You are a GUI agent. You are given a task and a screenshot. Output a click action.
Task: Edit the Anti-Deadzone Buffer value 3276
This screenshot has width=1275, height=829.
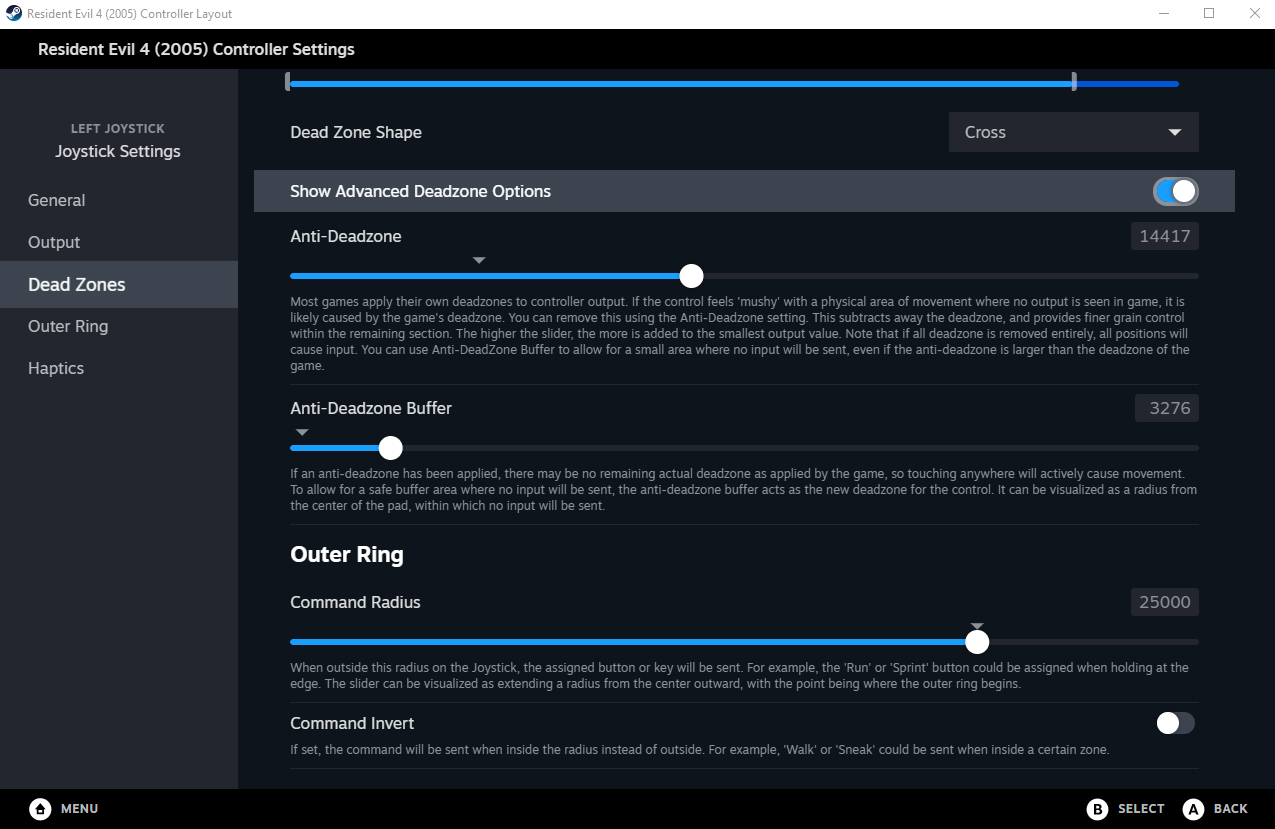click(1167, 408)
